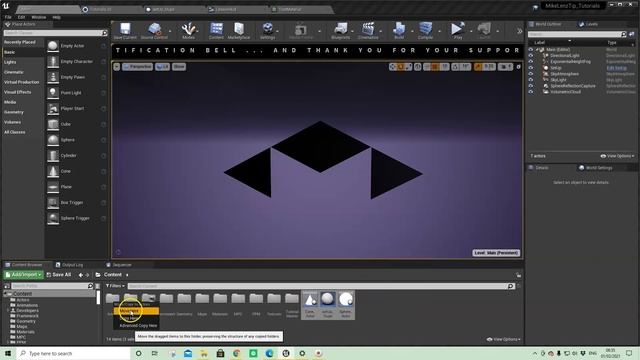Choose Move Here in context menu

pyautogui.click(x=136, y=311)
